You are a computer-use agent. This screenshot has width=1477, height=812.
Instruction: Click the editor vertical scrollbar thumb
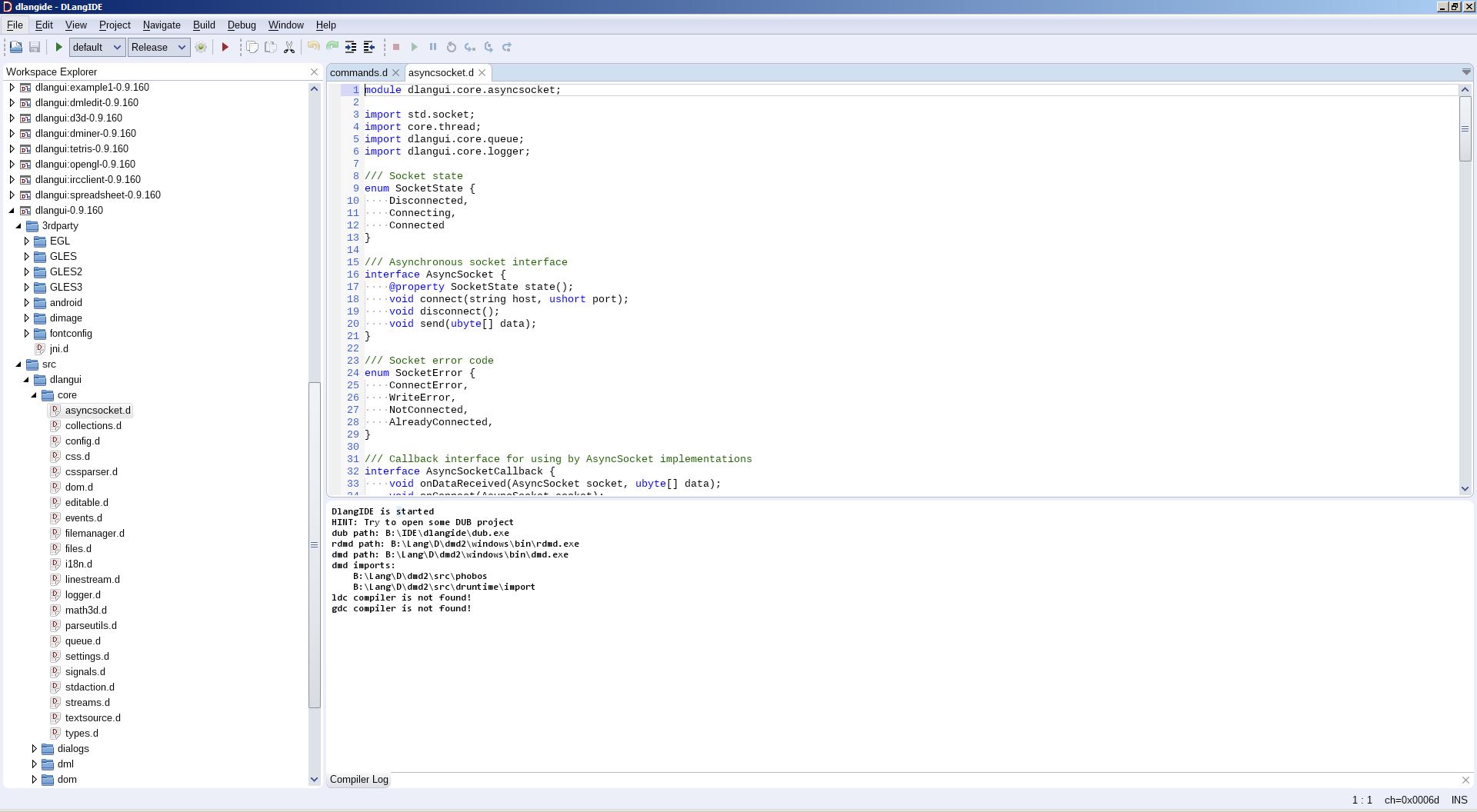pos(1465,128)
